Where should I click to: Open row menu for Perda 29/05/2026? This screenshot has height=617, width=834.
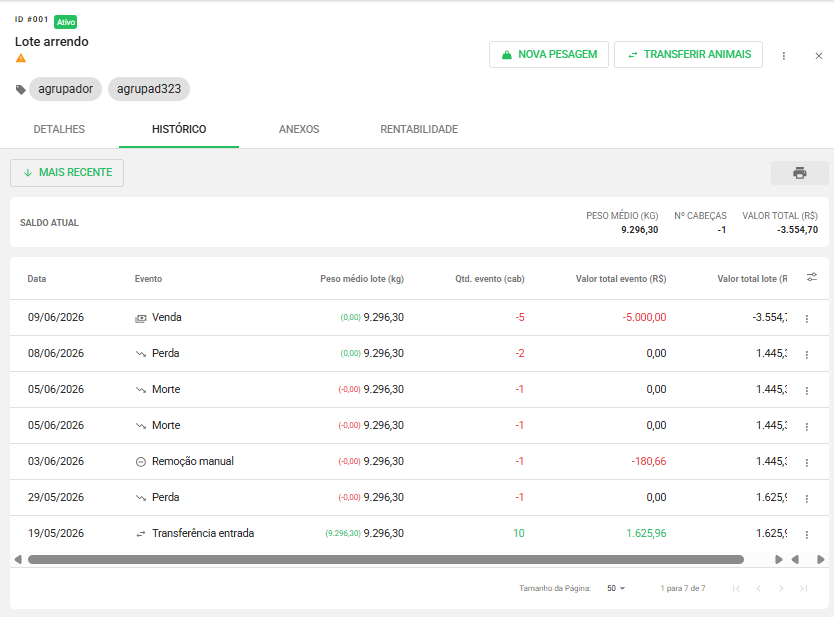807,498
